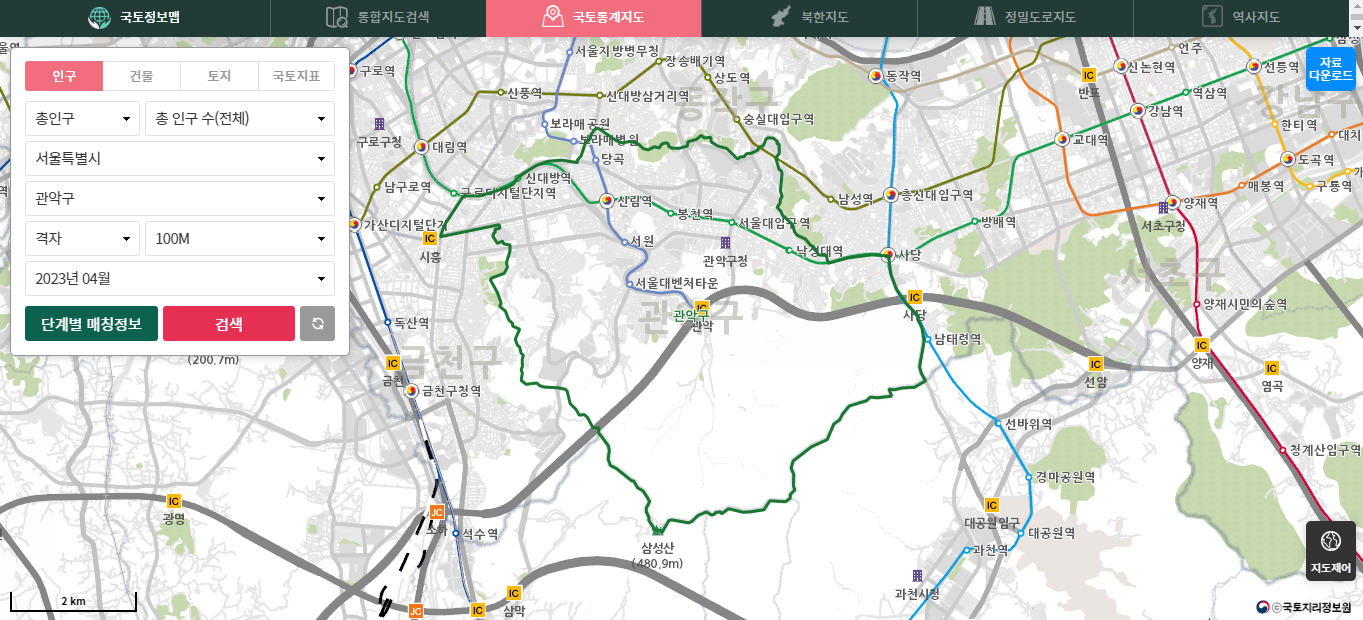The image size is (1363, 620).
Task: Click the pin-map icon beside 국토통계지도
Action: pos(551,17)
